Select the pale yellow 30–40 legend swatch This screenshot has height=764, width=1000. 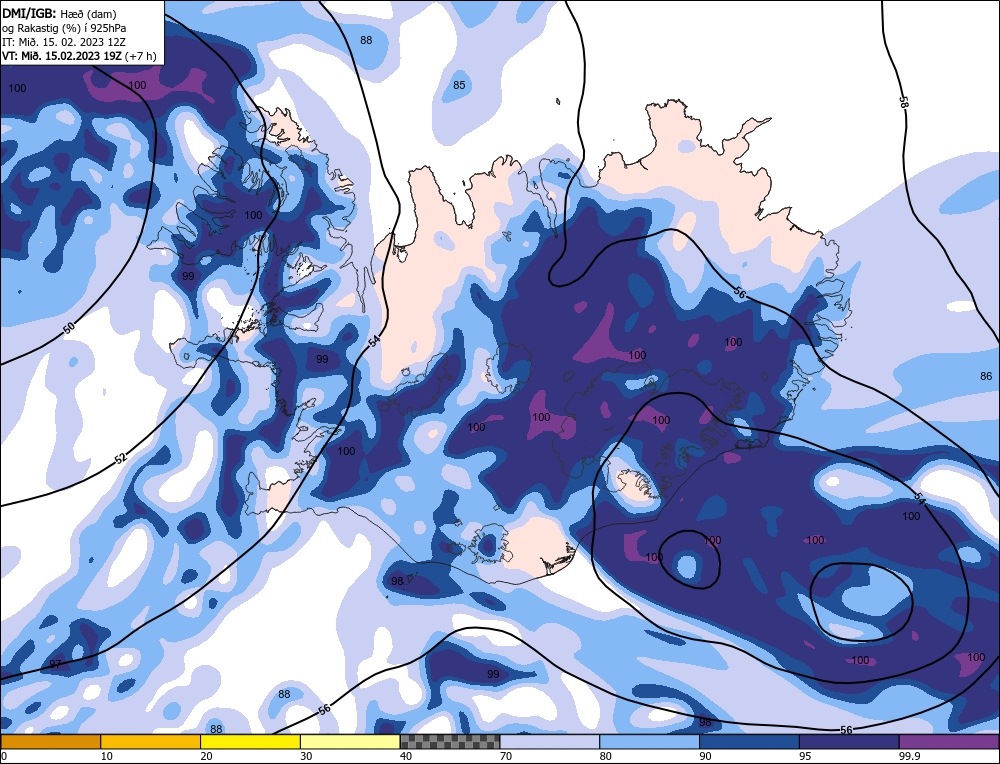350,741
